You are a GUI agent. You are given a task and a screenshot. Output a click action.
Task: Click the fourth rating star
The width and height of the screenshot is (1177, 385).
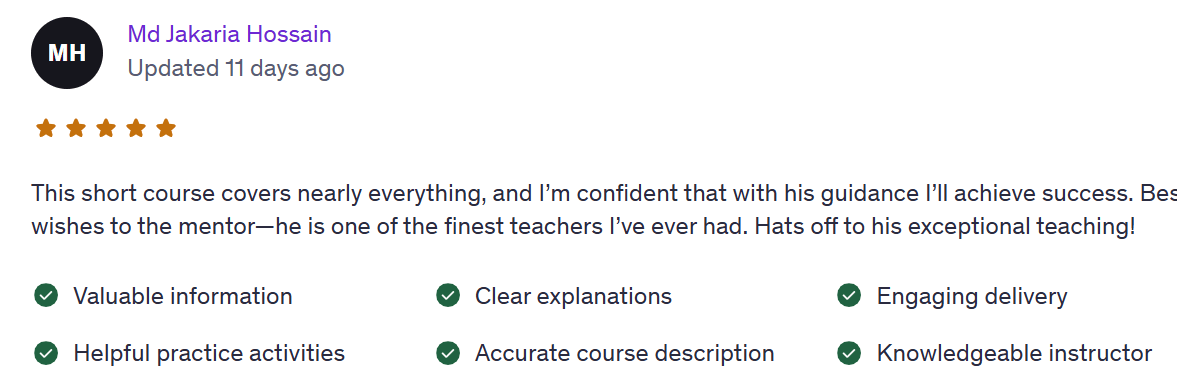coord(136,128)
